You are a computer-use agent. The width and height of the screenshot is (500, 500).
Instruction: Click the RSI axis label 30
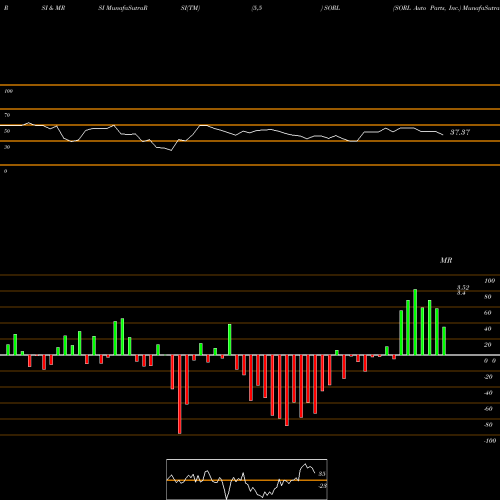click(7, 147)
